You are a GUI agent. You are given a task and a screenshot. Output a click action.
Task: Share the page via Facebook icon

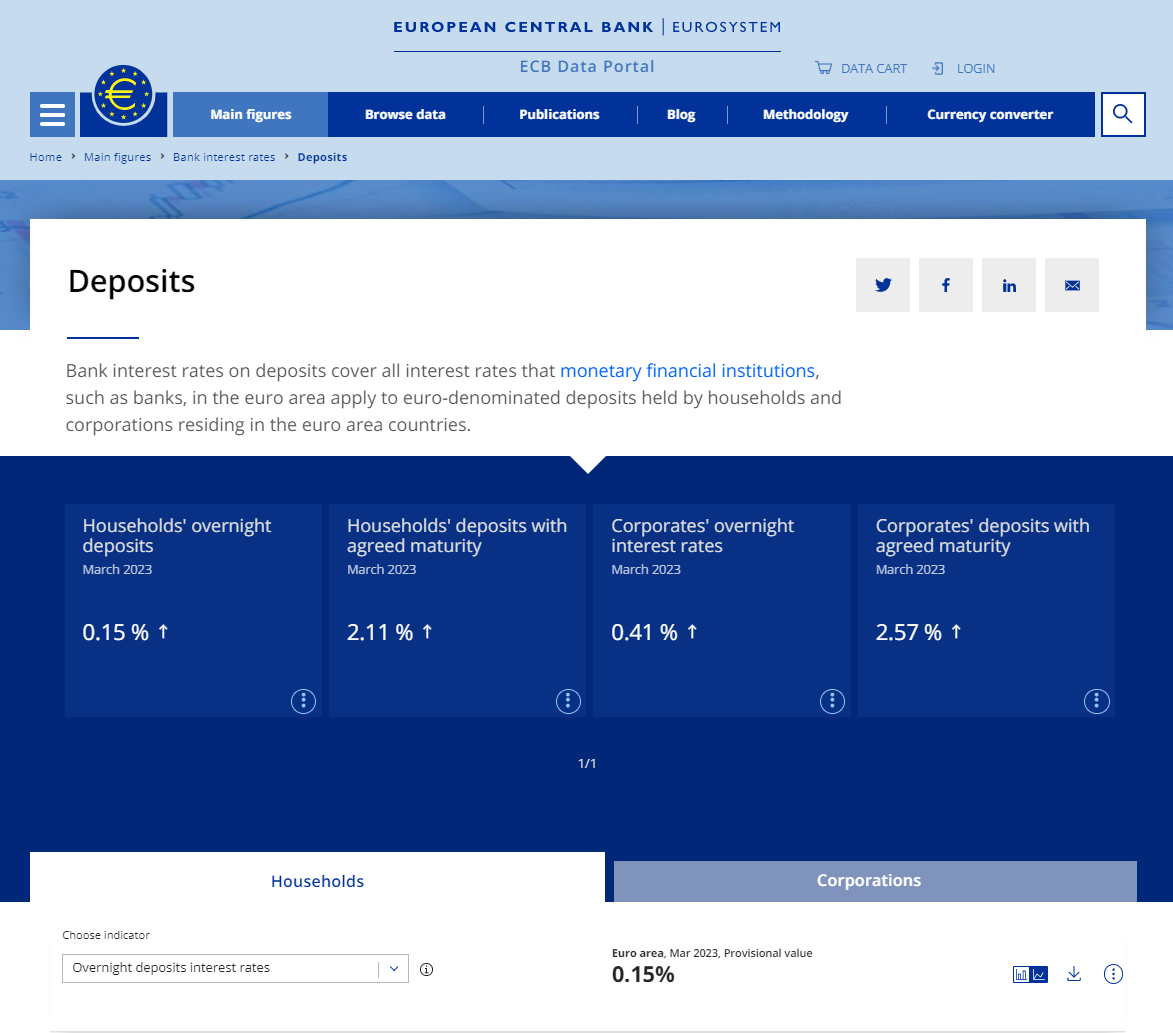point(945,285)
